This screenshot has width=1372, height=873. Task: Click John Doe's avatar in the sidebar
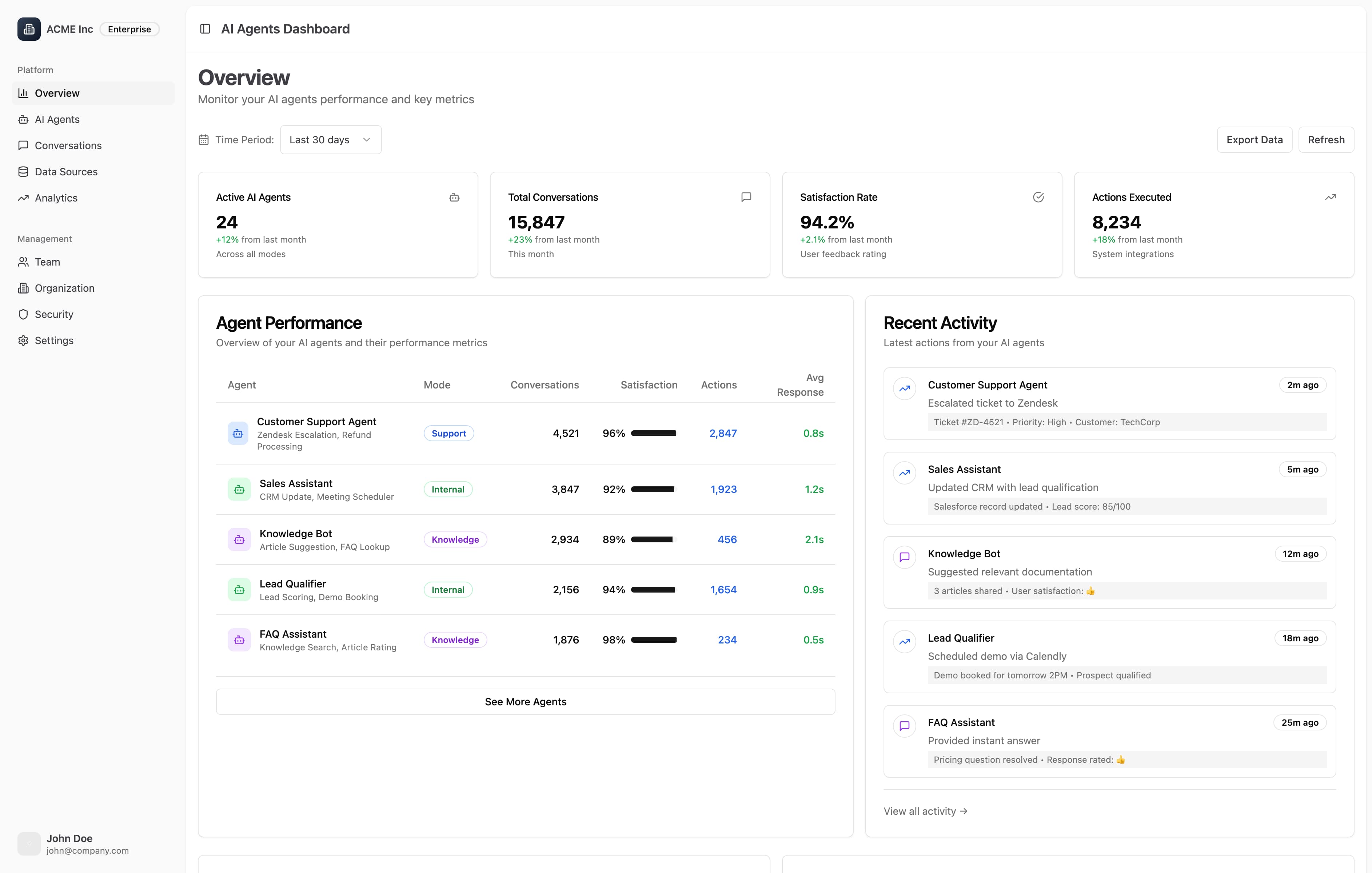click(x=29, y=844)
